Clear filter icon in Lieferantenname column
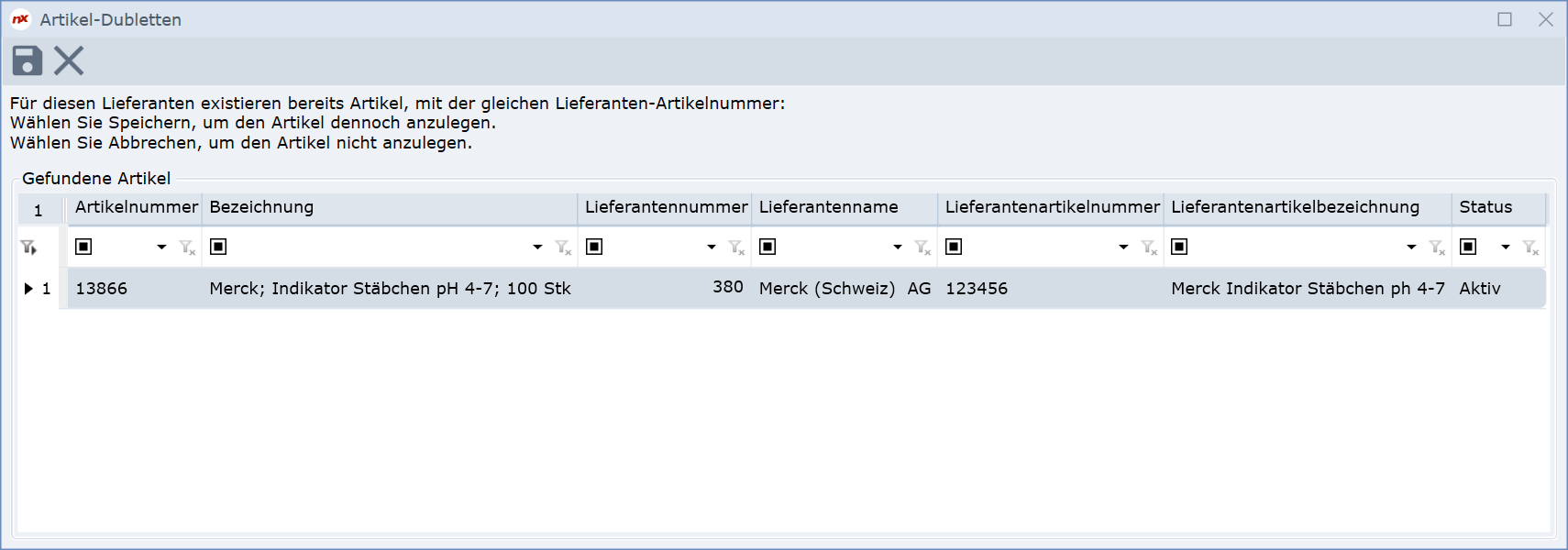 pos(922,247)
